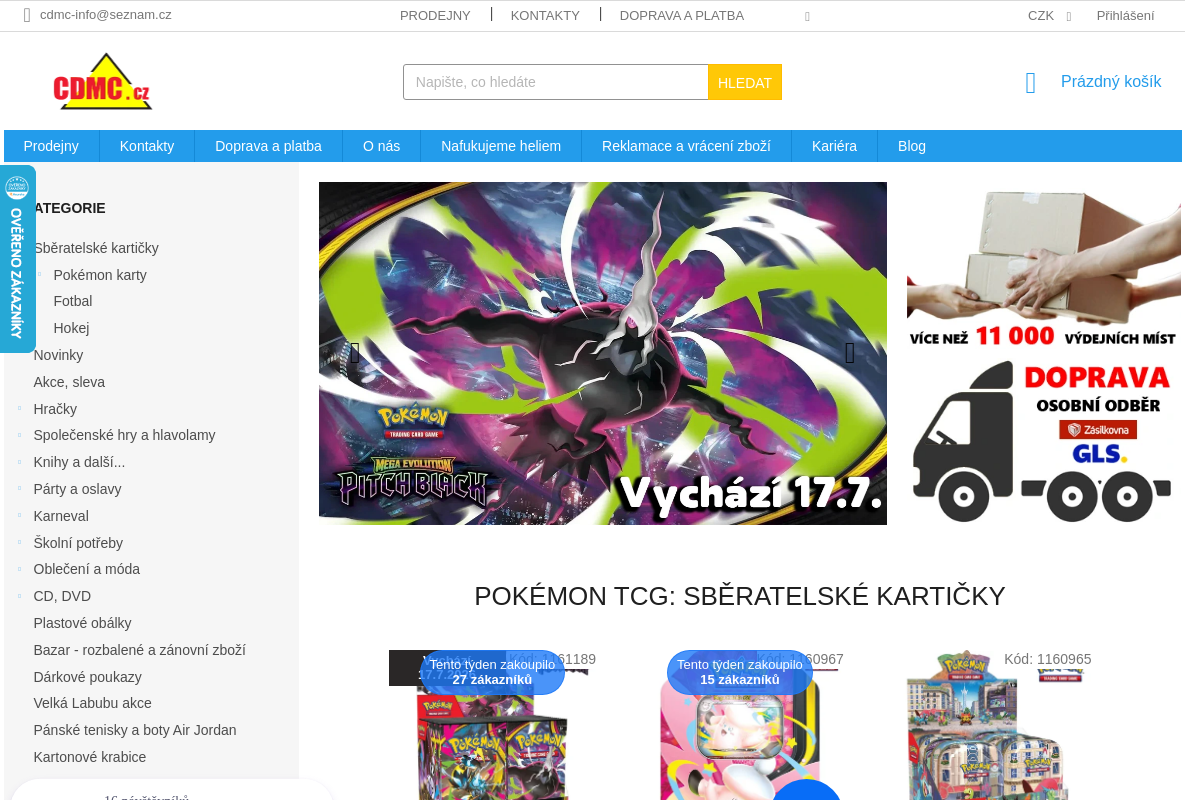Select Velká Labubu akce category
The width and height of the screenshot is (1200, 800).
click(x=93, y=703)
